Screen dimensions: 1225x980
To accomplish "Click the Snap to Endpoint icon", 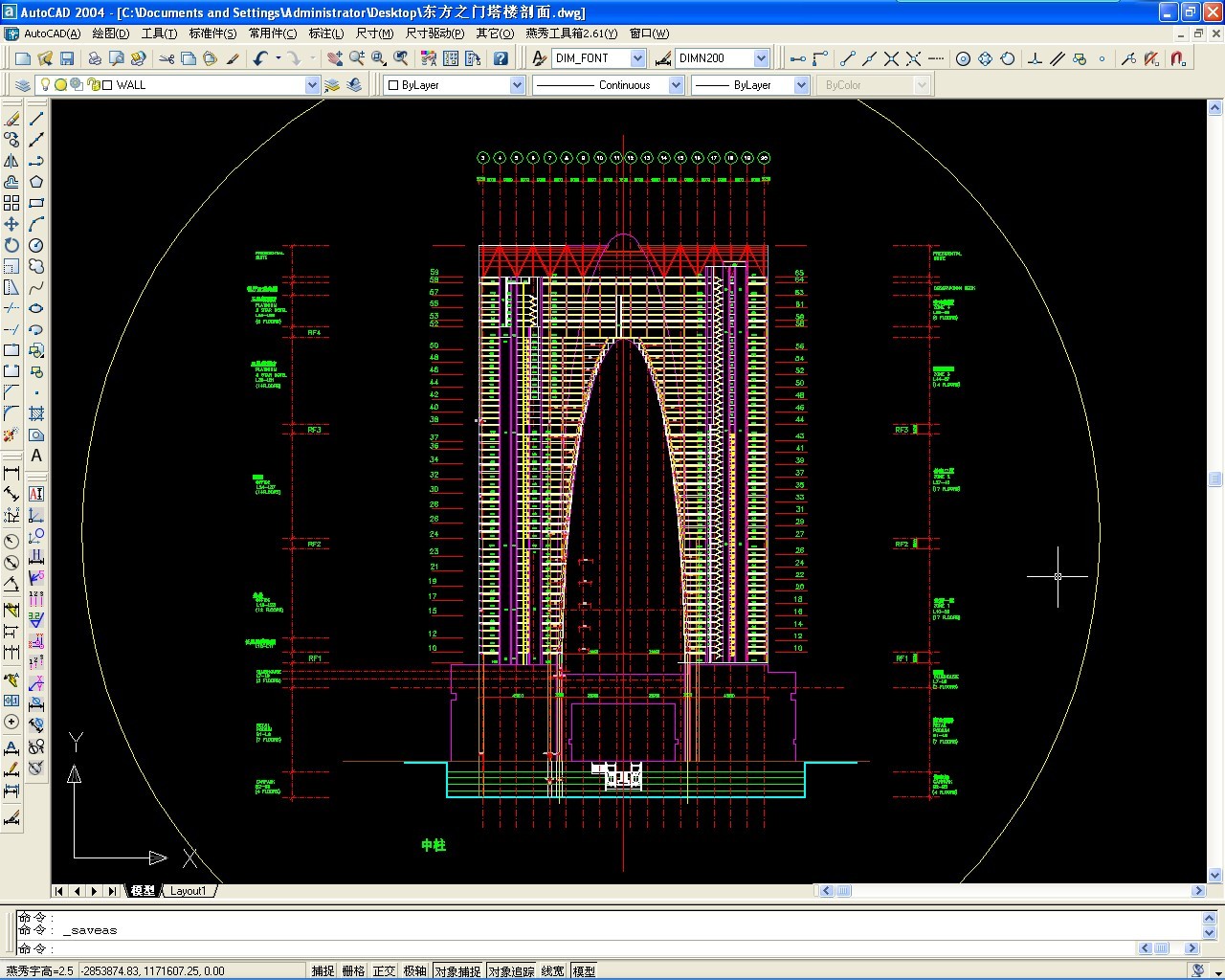I will [x=847, y=58].
